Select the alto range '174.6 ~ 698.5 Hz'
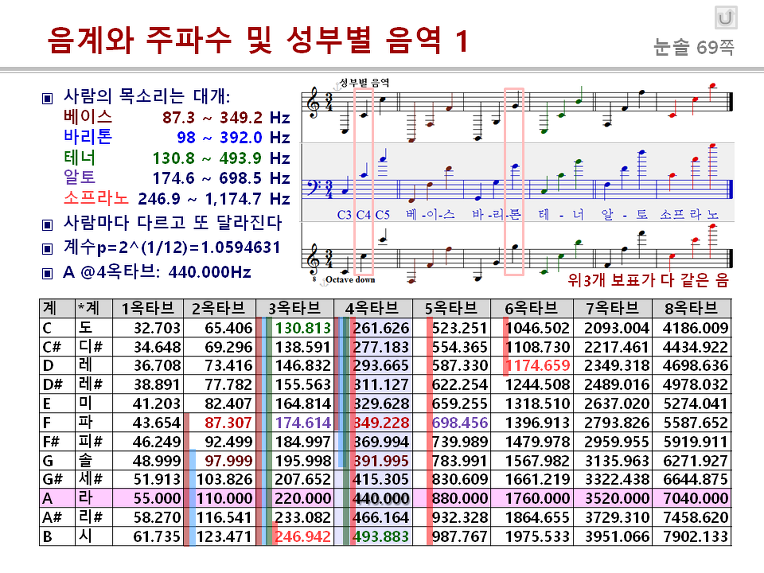The image size is (764, 573). [x=221, y=178]
